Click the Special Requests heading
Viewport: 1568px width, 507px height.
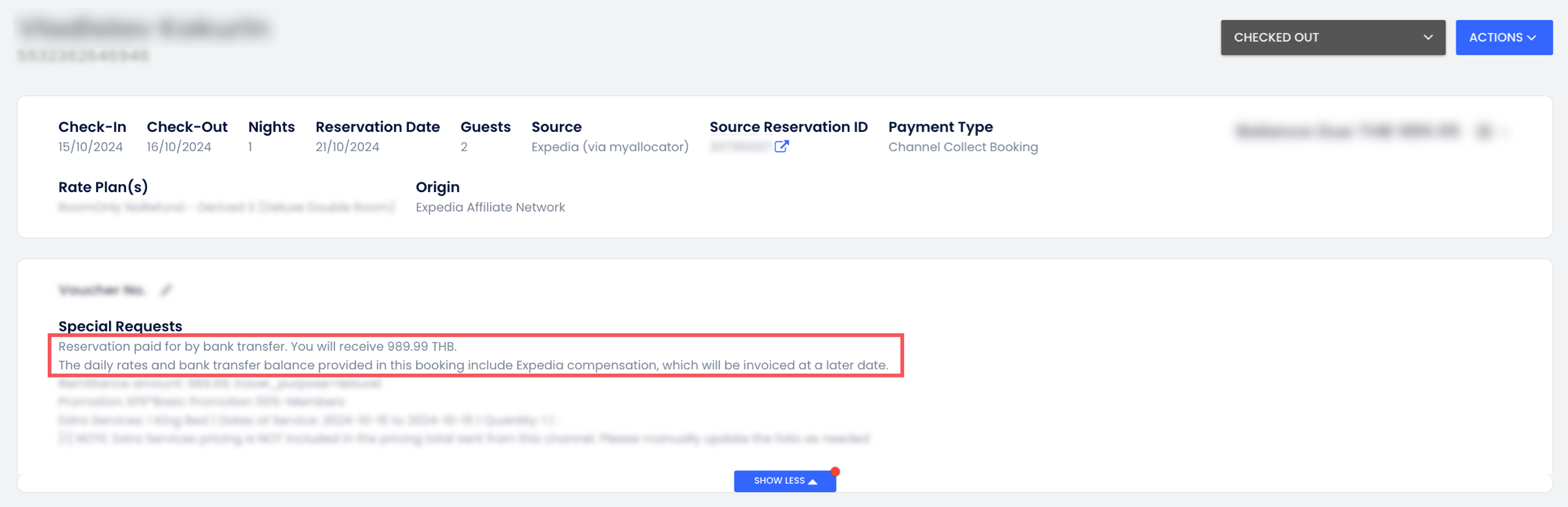pos(120,326)
